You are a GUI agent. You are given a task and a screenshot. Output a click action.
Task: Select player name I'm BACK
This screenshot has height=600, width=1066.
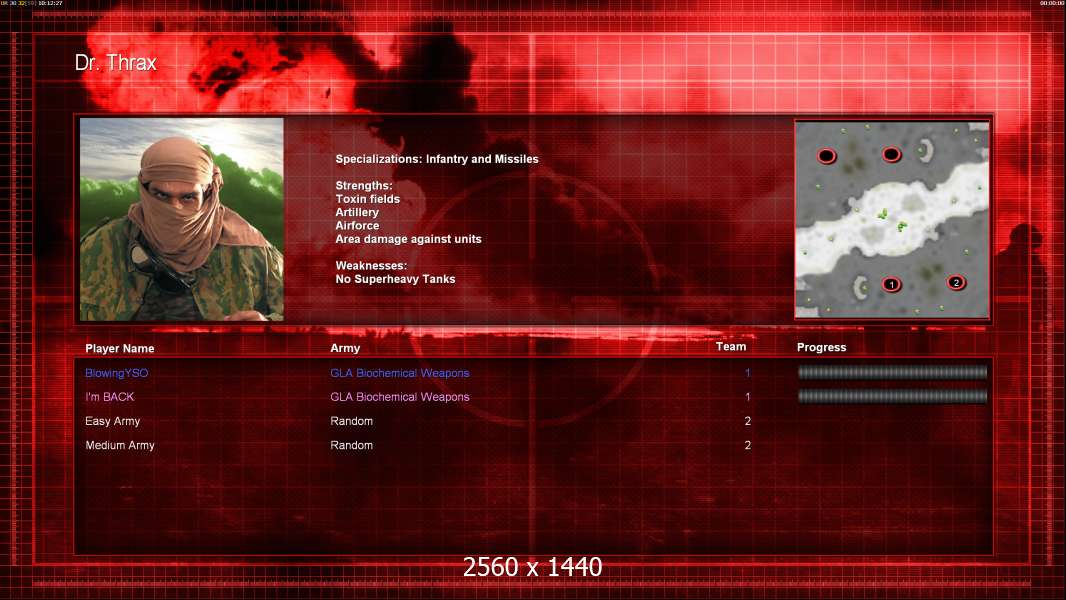point(109,397)
